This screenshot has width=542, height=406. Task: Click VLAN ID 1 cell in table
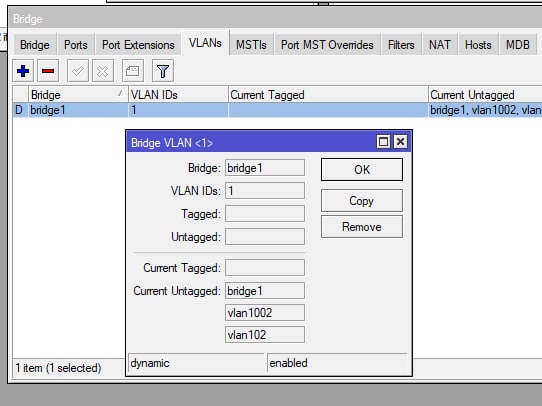[178, 110]
